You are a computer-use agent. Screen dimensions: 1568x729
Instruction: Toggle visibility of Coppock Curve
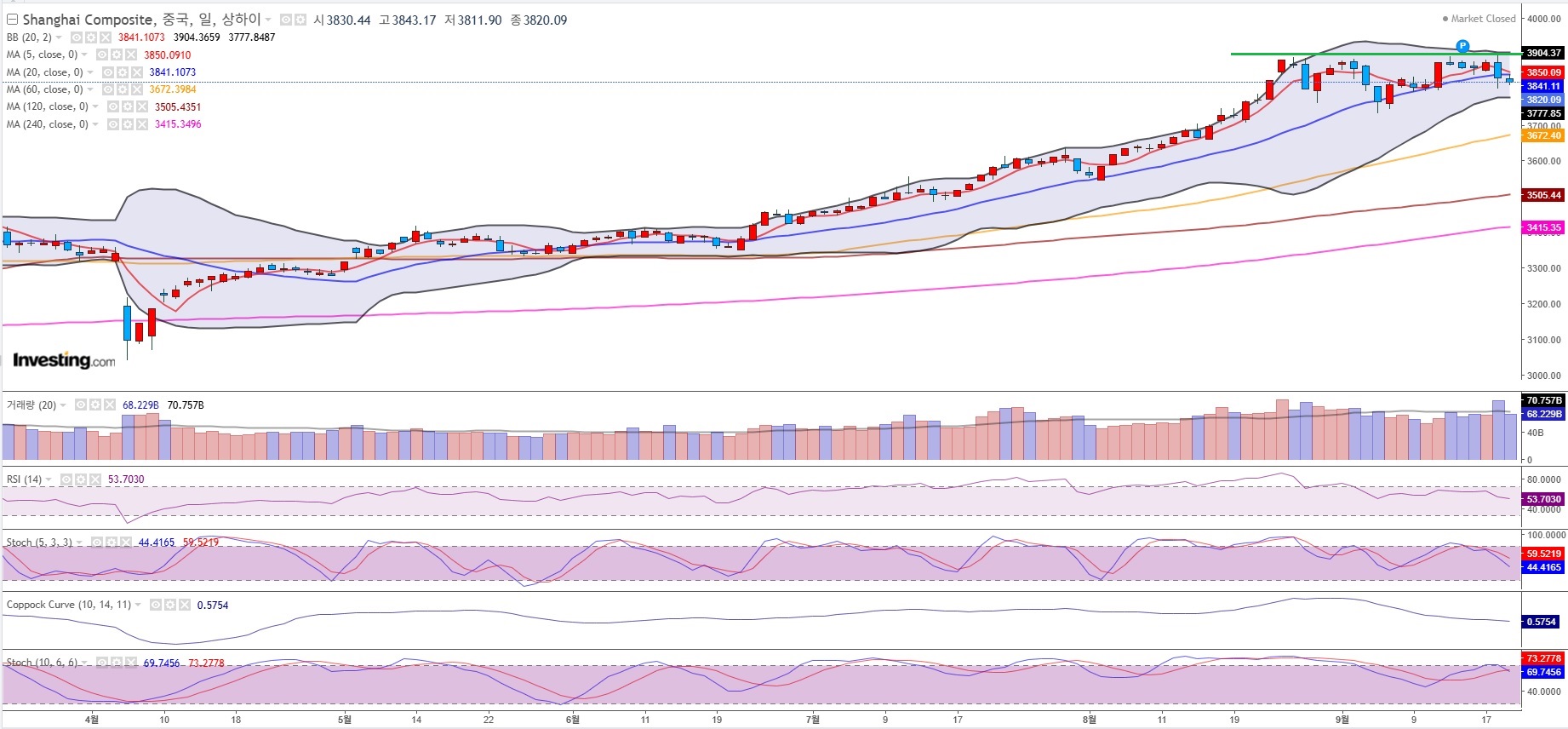pos(156,605)
